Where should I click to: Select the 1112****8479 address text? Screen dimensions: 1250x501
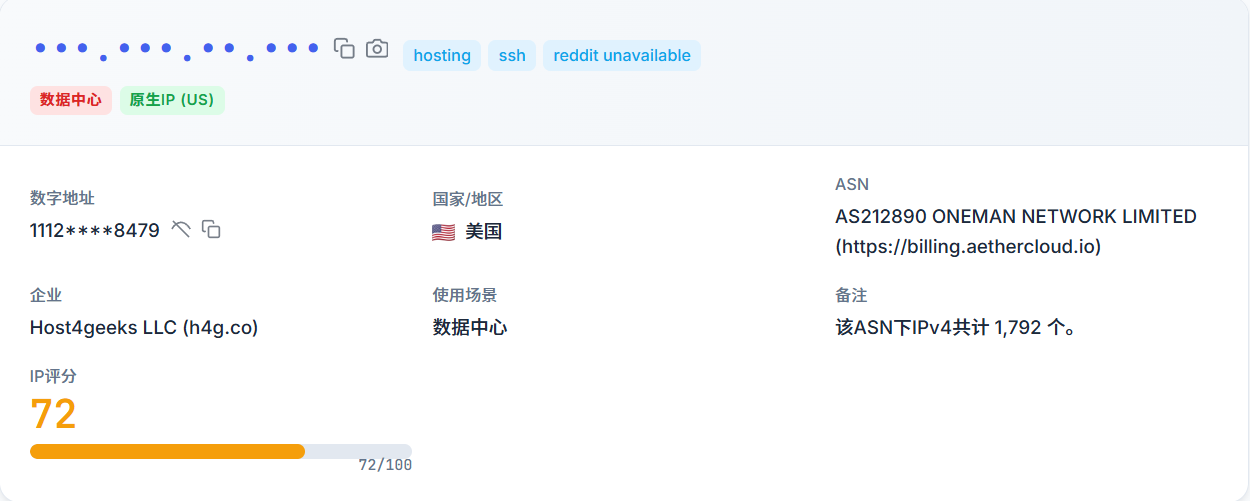tap(95, 230)
